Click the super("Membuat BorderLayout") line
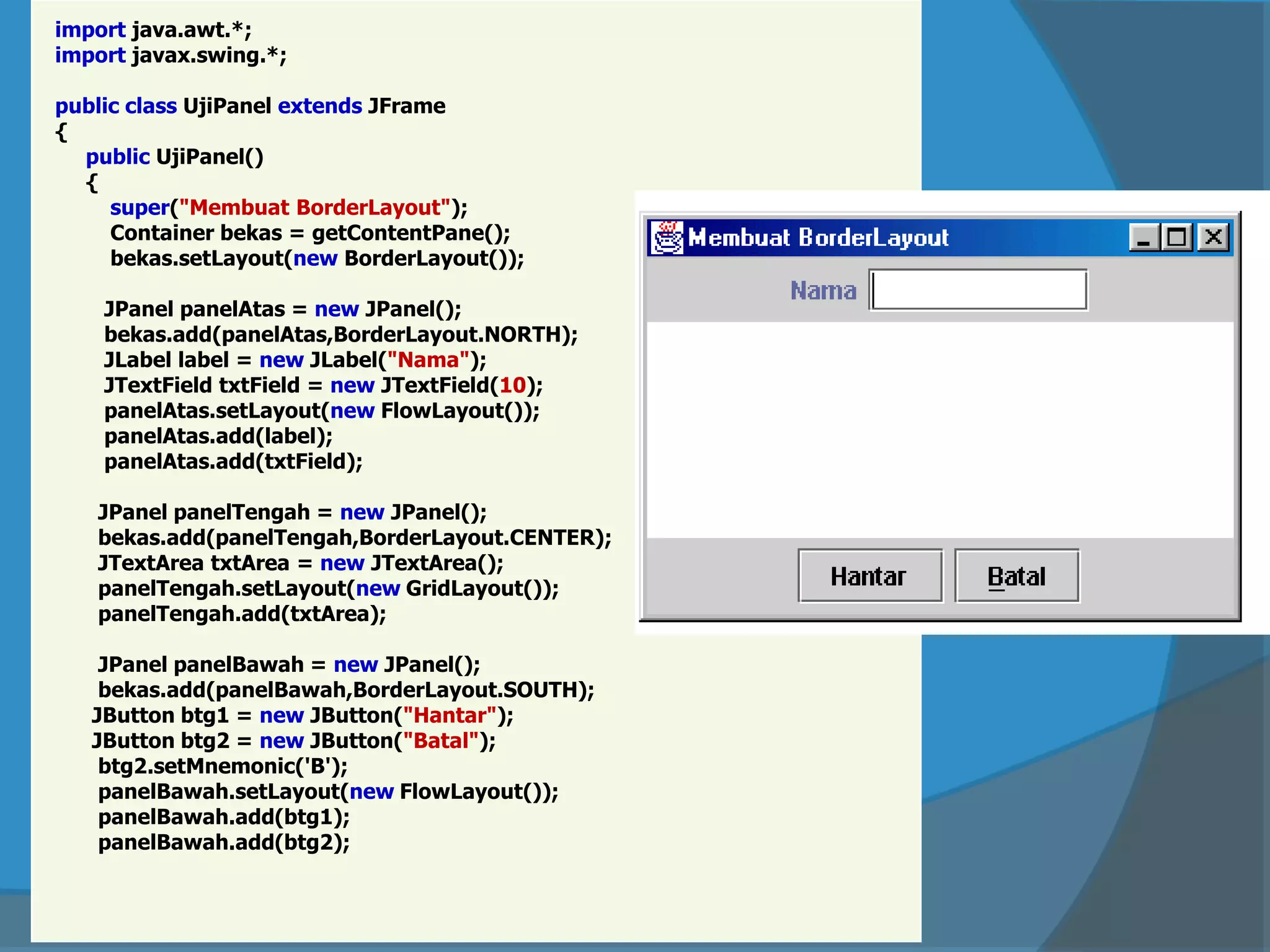Image resolution: width=1270 pixels, height=952 pixels. (x=289, y=208)
